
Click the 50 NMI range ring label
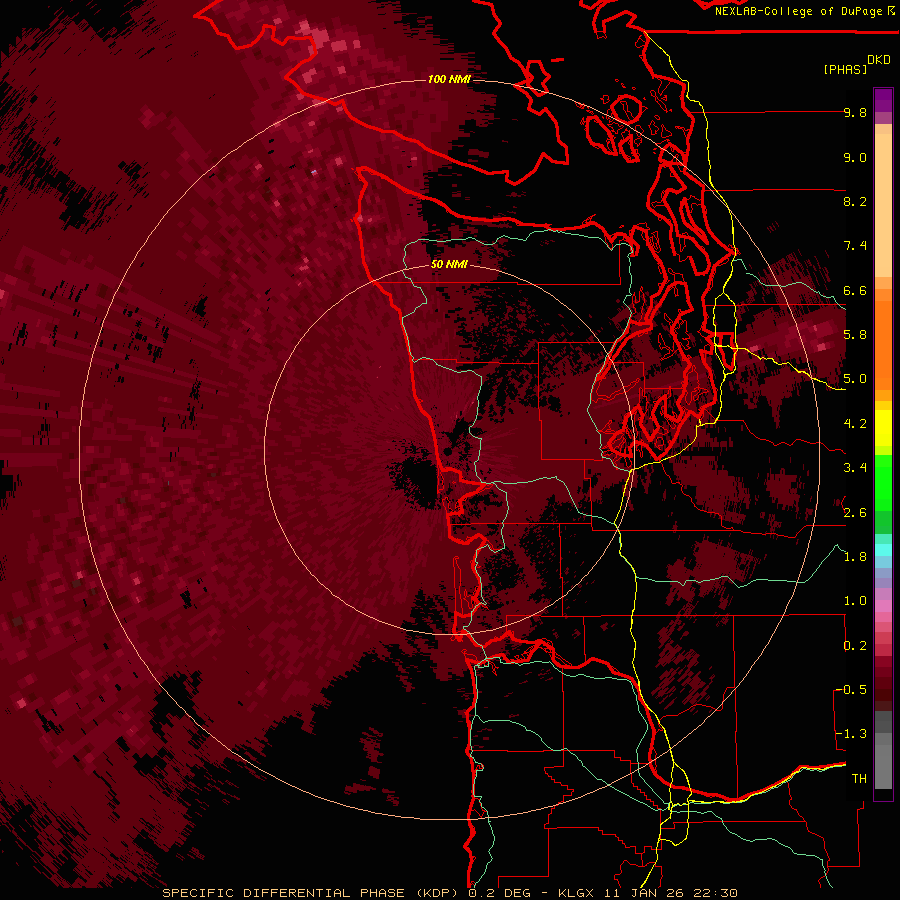(x=449, y=264)
